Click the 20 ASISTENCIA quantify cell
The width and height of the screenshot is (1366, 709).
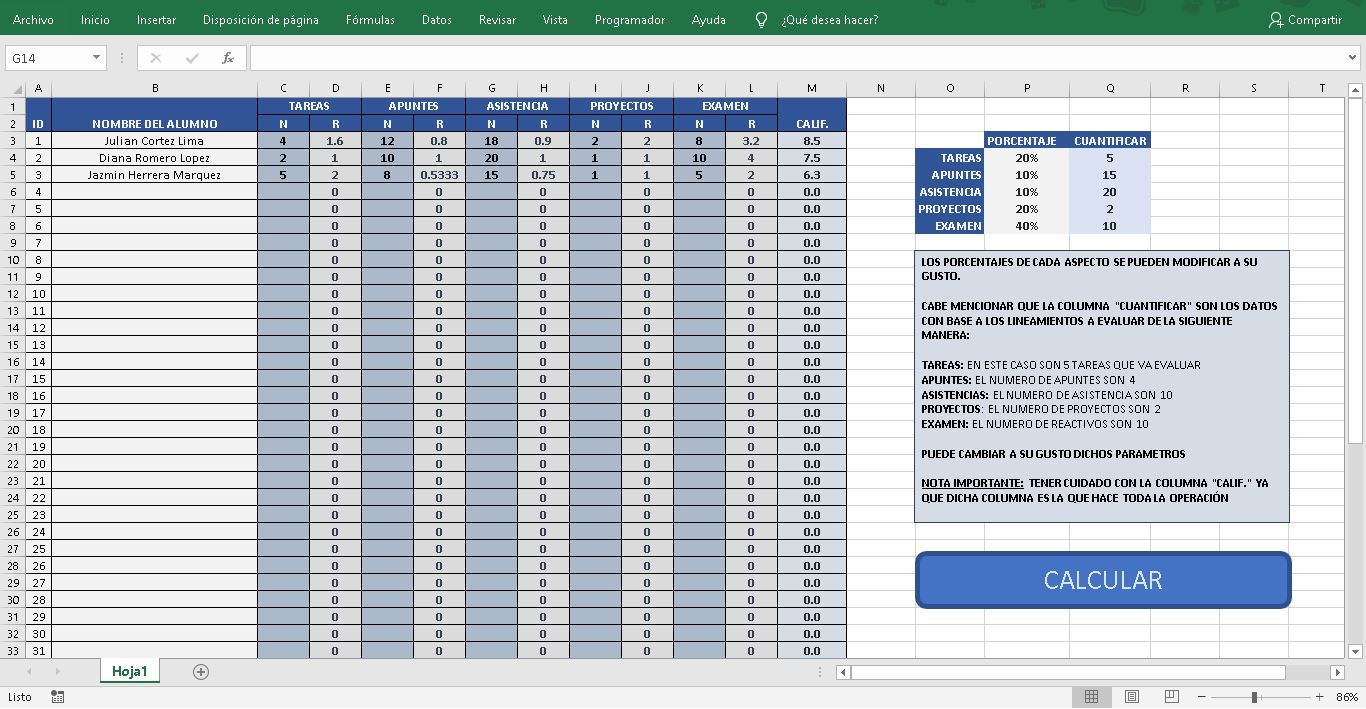pyautogui.click(x=1110, y=192)
